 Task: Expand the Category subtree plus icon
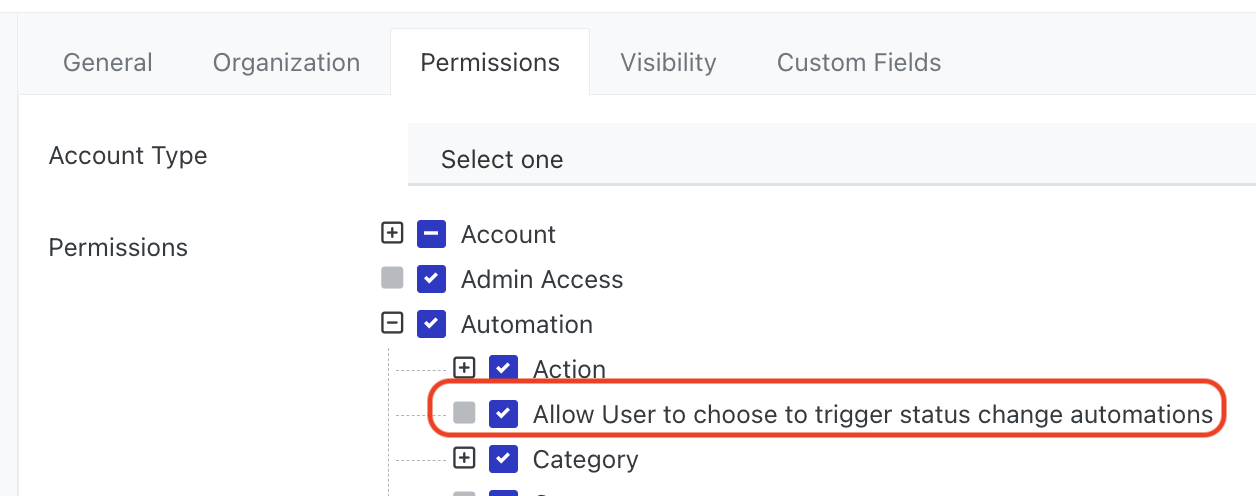pyautogui.click(x=464, y=458)
